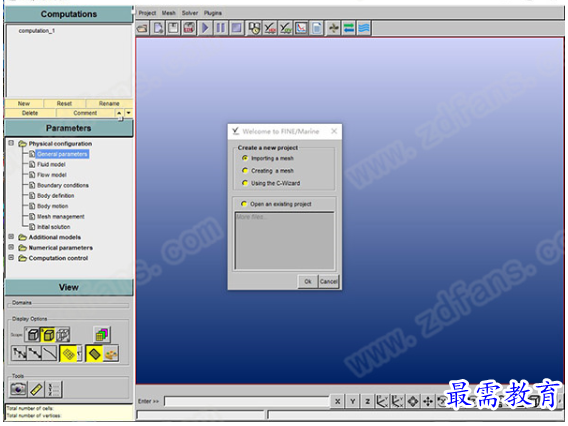This screenshot has width=568, height=426.
Task: Click the yellow highlighted cube display icon
Action: tap(48, 335)
